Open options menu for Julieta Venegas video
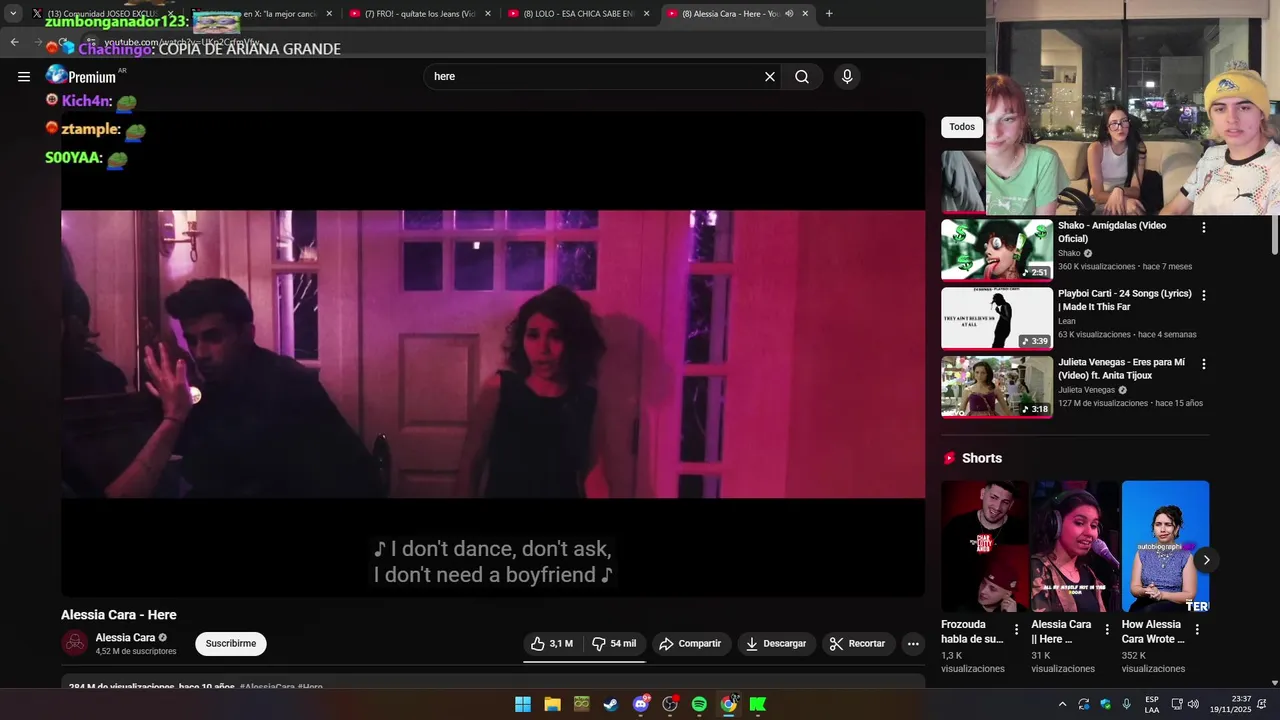This screenshot has width=1280, height=720. coord(1203,364)
